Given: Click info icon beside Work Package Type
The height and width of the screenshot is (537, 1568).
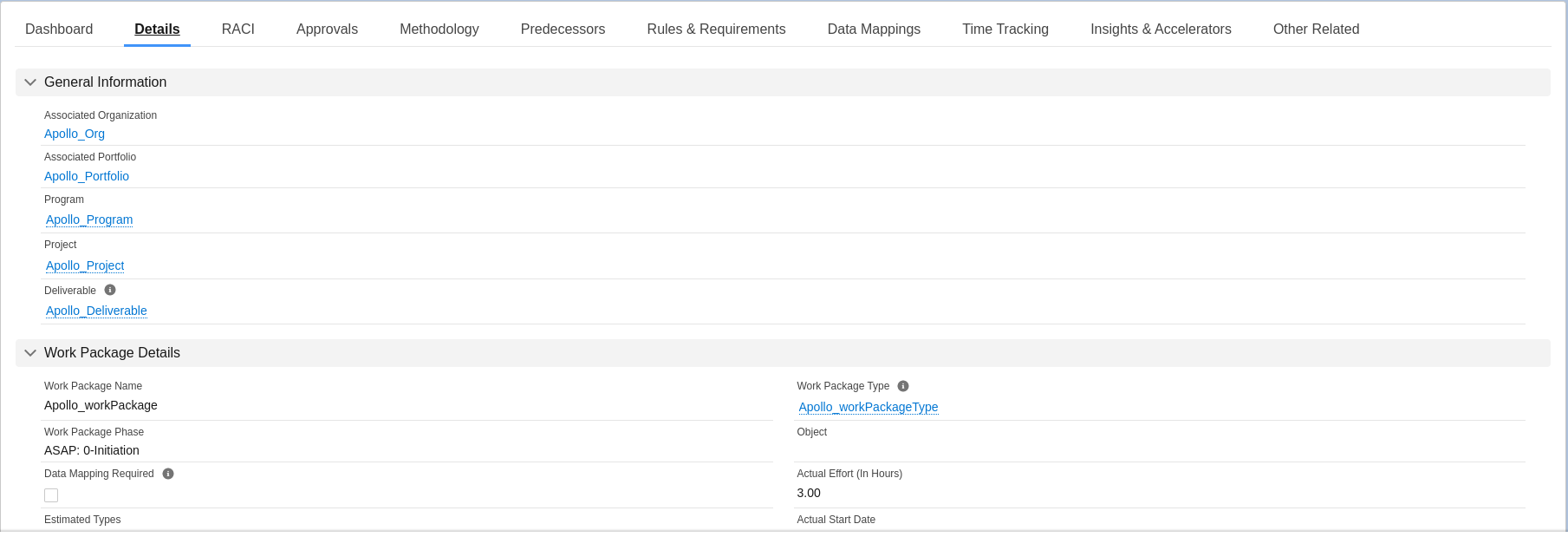Looking at the screenshot, I should tap(903, 386).
